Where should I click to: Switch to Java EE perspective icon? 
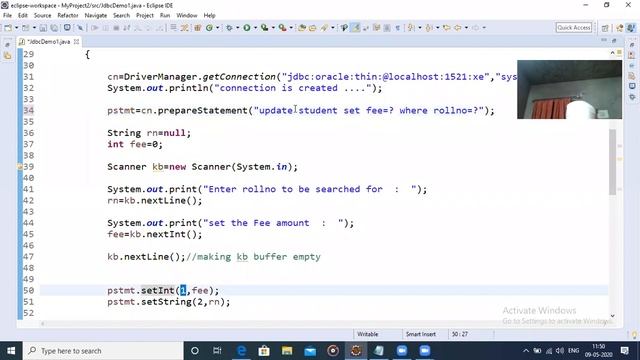(x=620, y=28)
